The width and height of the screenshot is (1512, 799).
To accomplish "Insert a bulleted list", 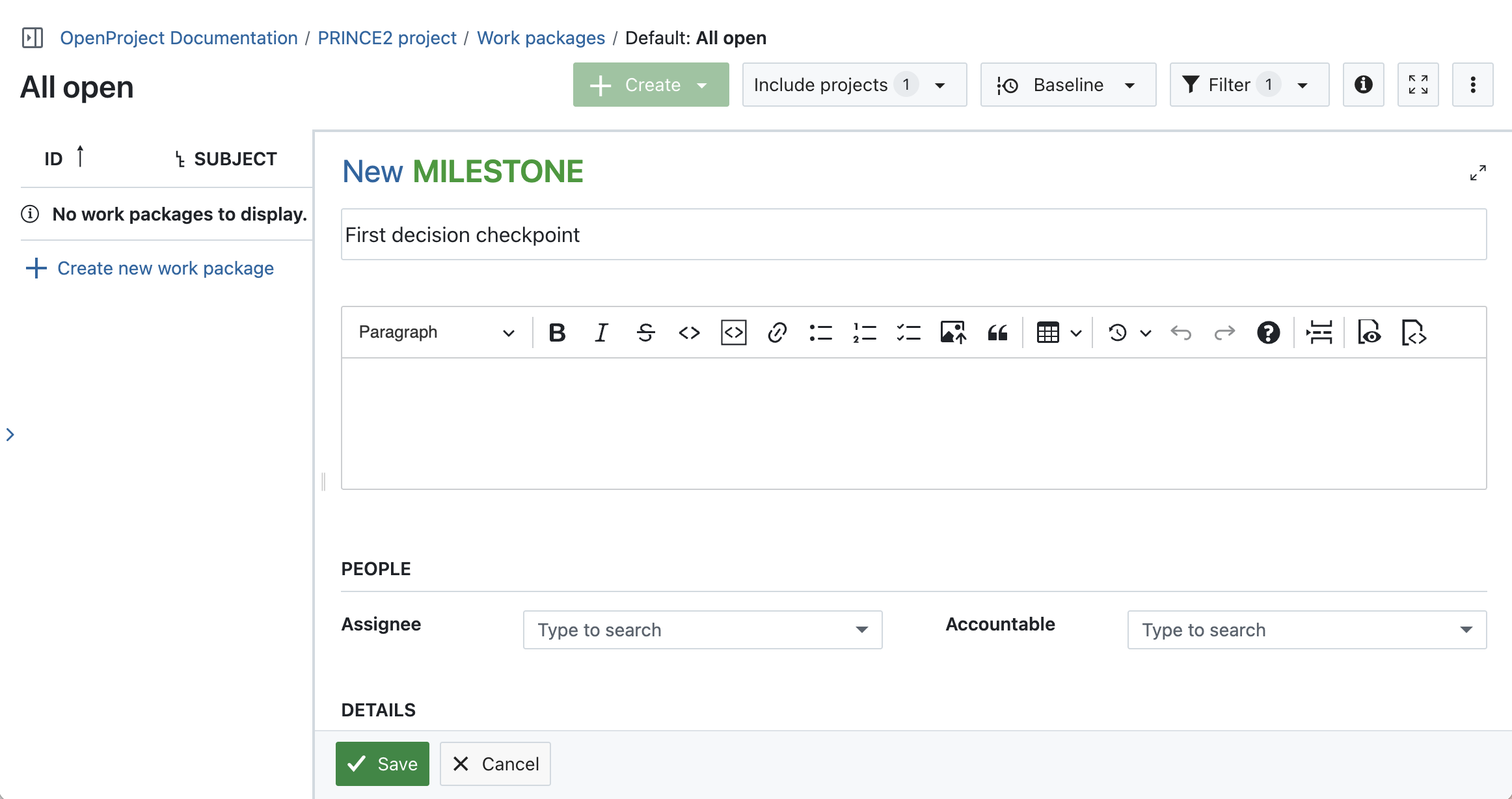I will 820,332.
